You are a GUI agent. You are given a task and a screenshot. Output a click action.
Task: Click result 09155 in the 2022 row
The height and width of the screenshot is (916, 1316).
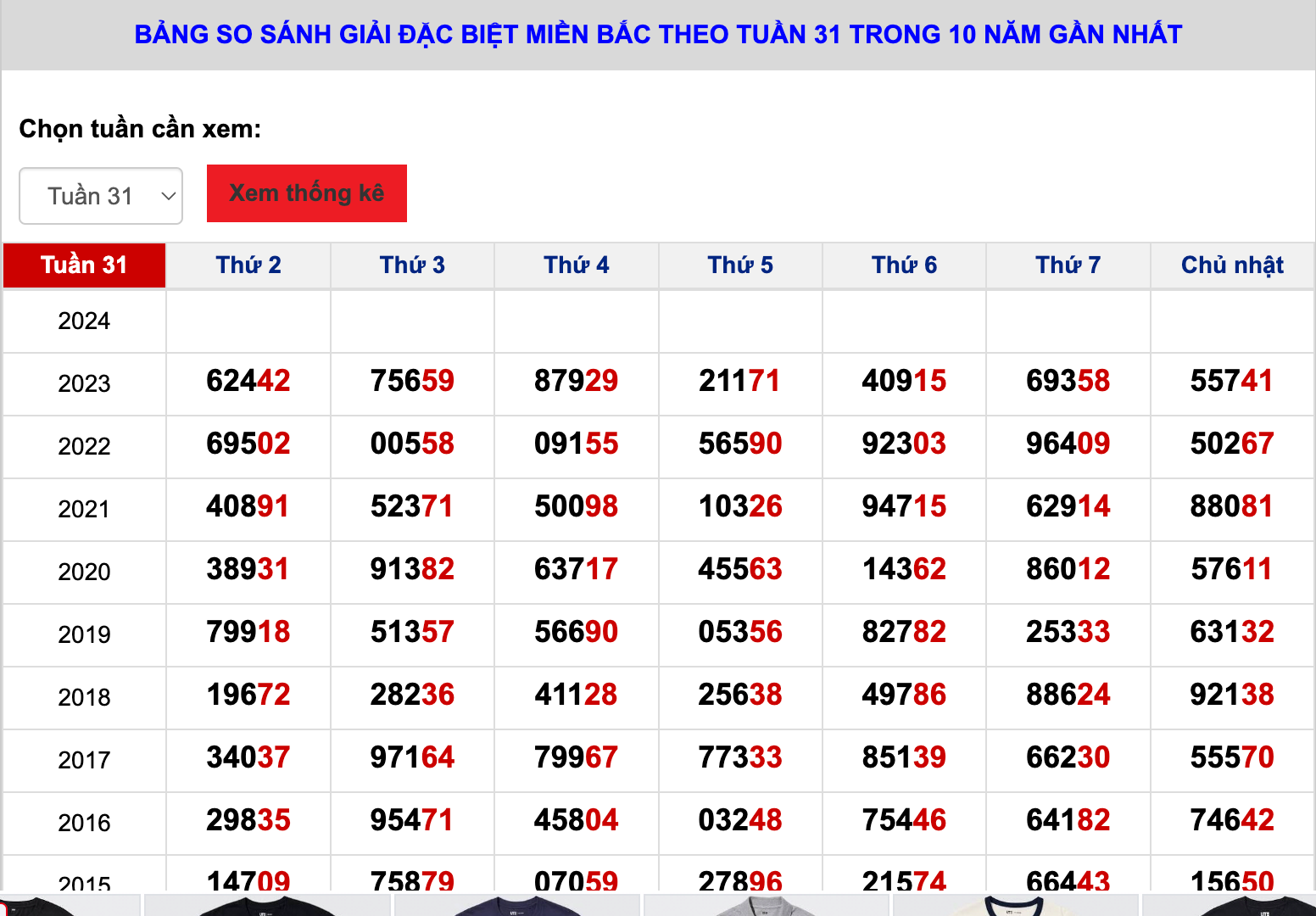click(x=577, y=444)
